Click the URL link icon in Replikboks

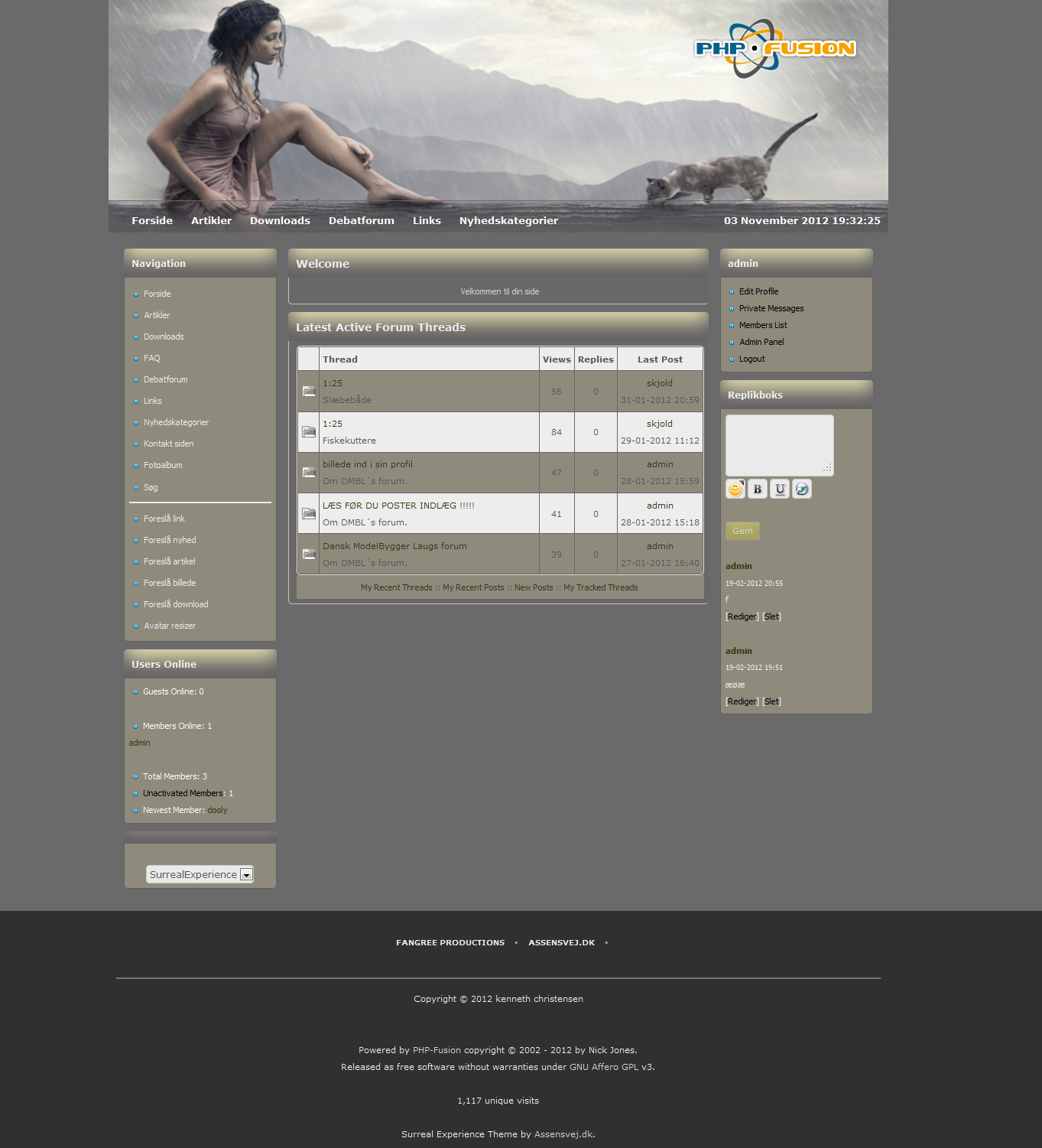802,489
